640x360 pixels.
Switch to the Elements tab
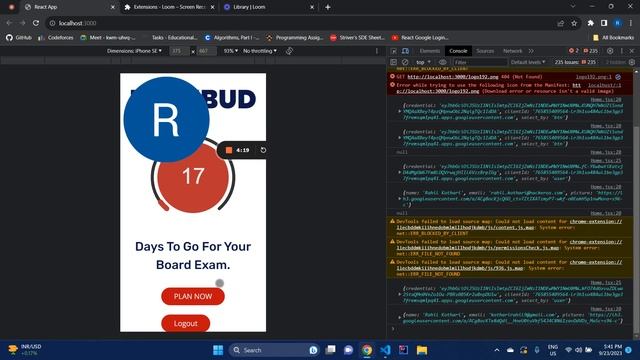(429, 51)
